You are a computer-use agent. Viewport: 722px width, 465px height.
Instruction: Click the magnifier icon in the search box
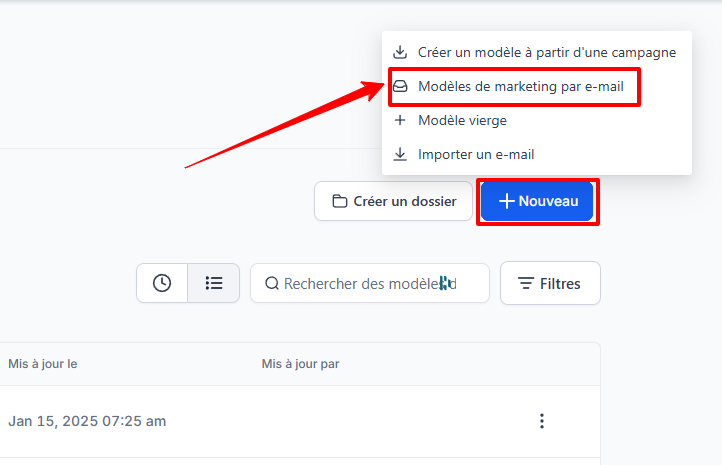(271, 283)
